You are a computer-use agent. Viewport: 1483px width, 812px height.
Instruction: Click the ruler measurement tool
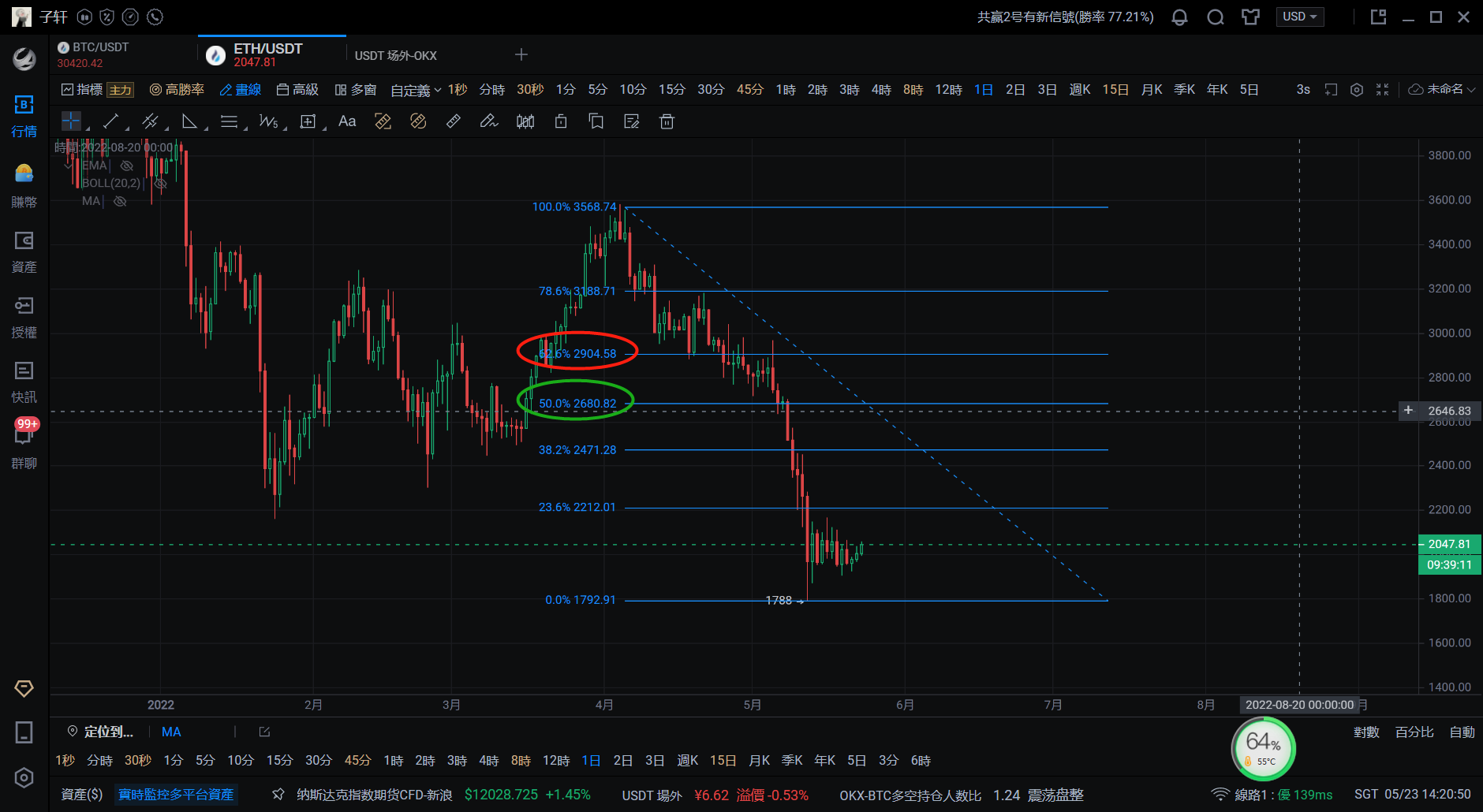pyautogui.click(x=454, y=121)
